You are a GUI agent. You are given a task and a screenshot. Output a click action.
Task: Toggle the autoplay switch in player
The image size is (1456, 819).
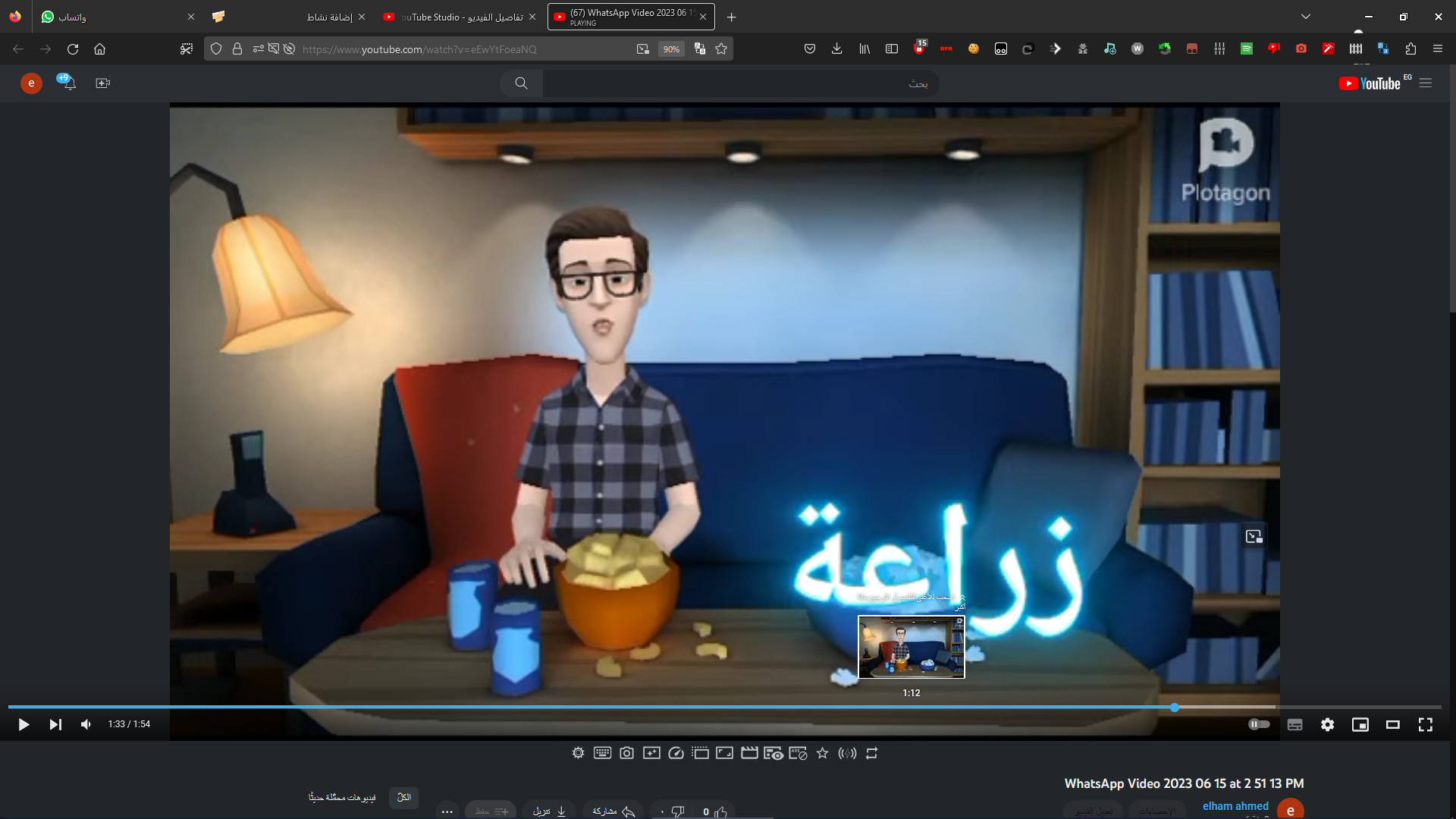point(1259,724)
